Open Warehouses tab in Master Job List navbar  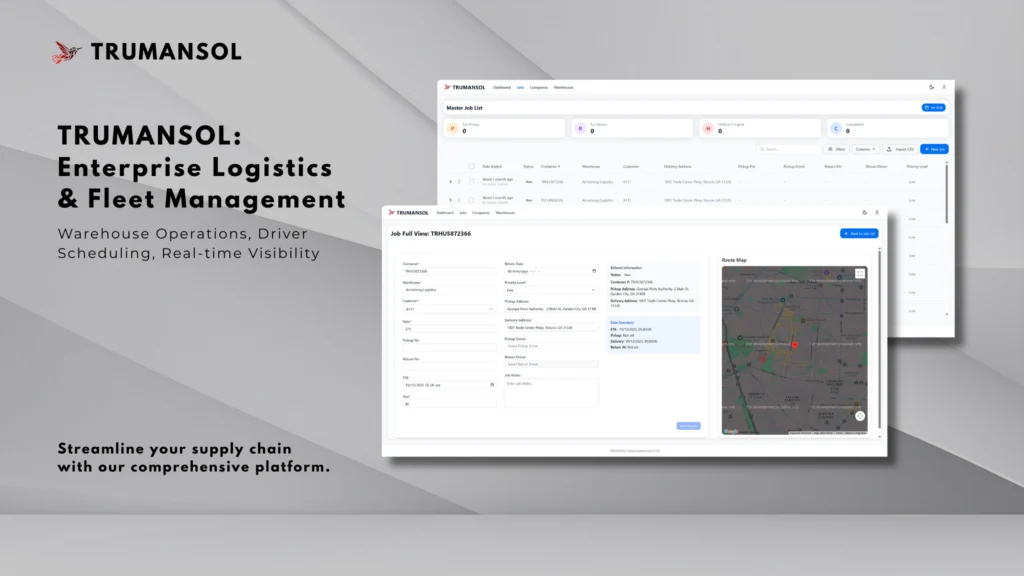coord(564,87)
